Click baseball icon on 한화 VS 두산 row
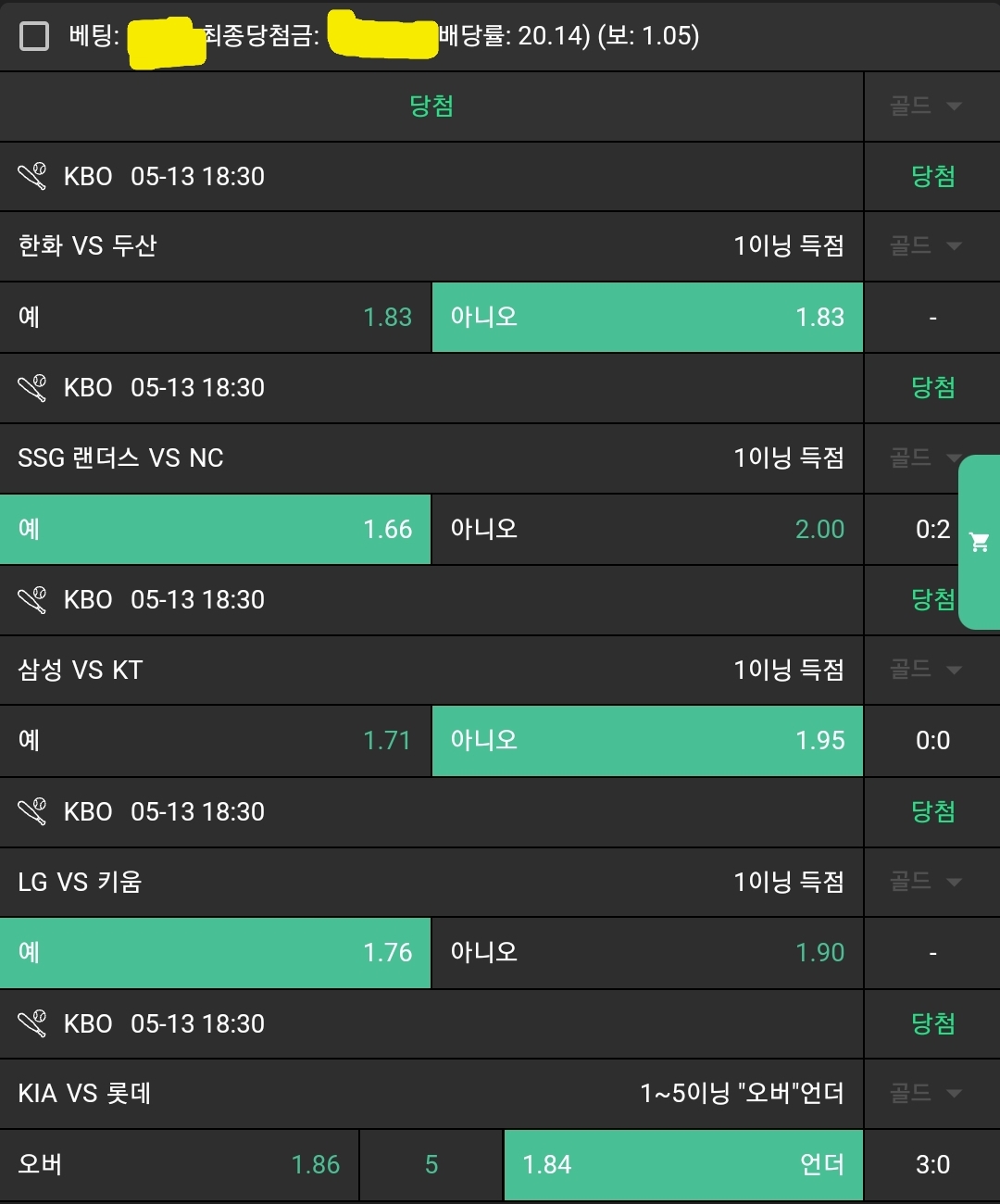The height and width of the screenshot is (1204, 1000). pyautogui.click(x=32, y=176)
